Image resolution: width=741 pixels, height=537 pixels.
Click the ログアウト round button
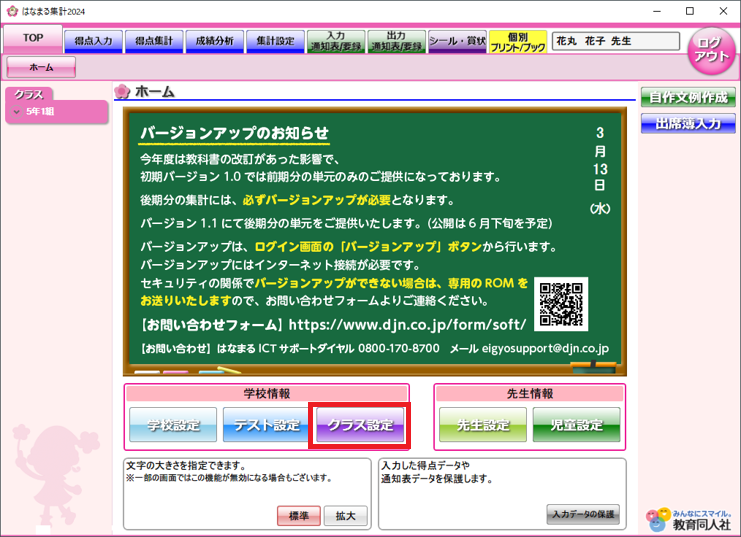[x=712, y=51]
